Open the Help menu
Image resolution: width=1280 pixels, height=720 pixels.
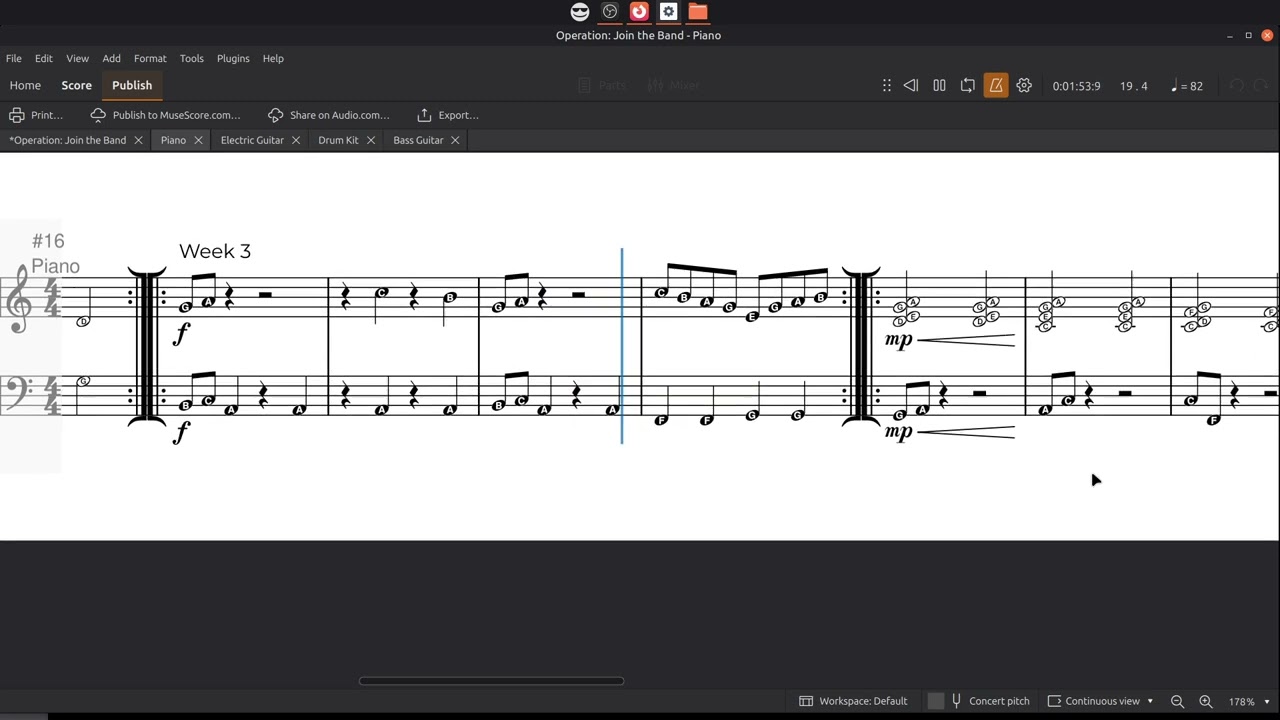273,58
